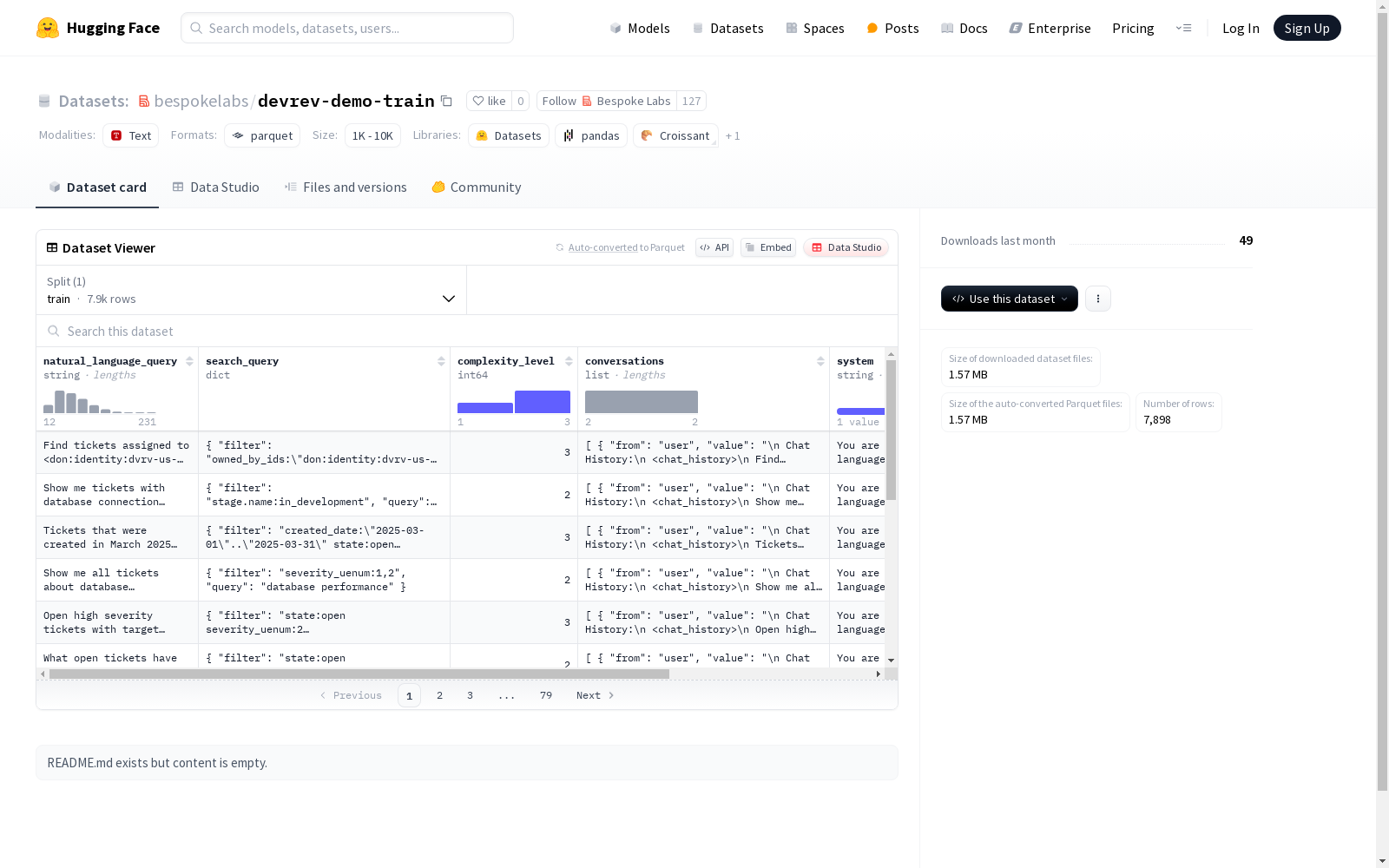1389x868 pixels.
Task: Switch to the Dataset card tab
Action: tap(97, 187)
